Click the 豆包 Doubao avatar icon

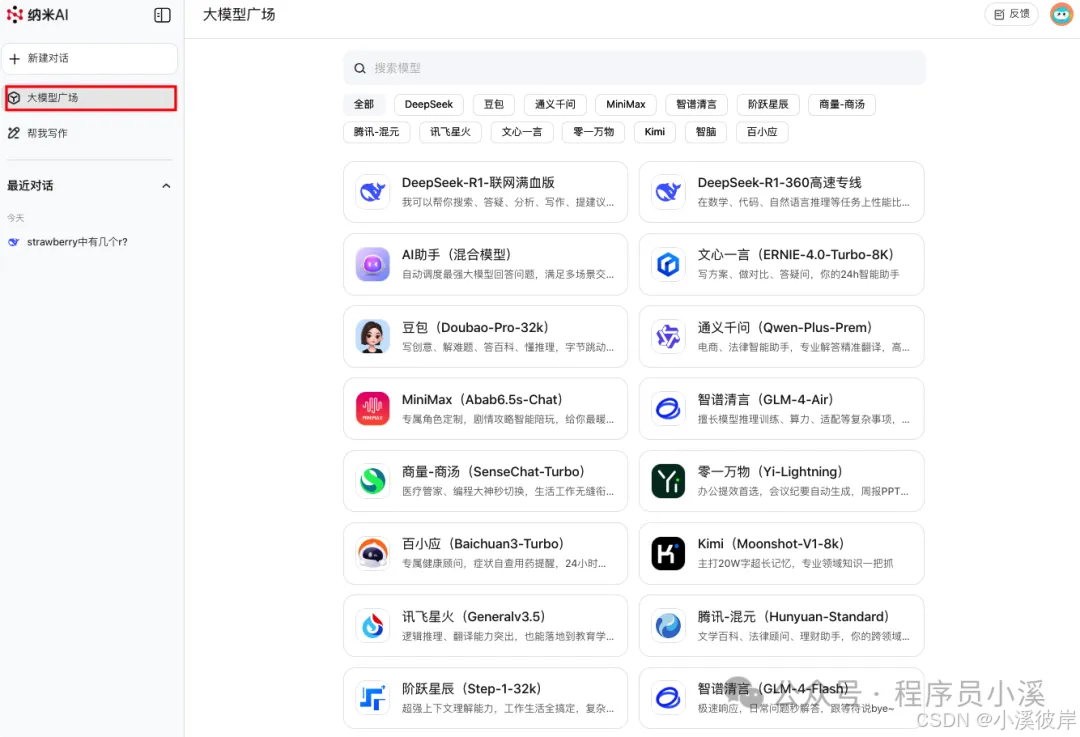(x=373, y=337)
